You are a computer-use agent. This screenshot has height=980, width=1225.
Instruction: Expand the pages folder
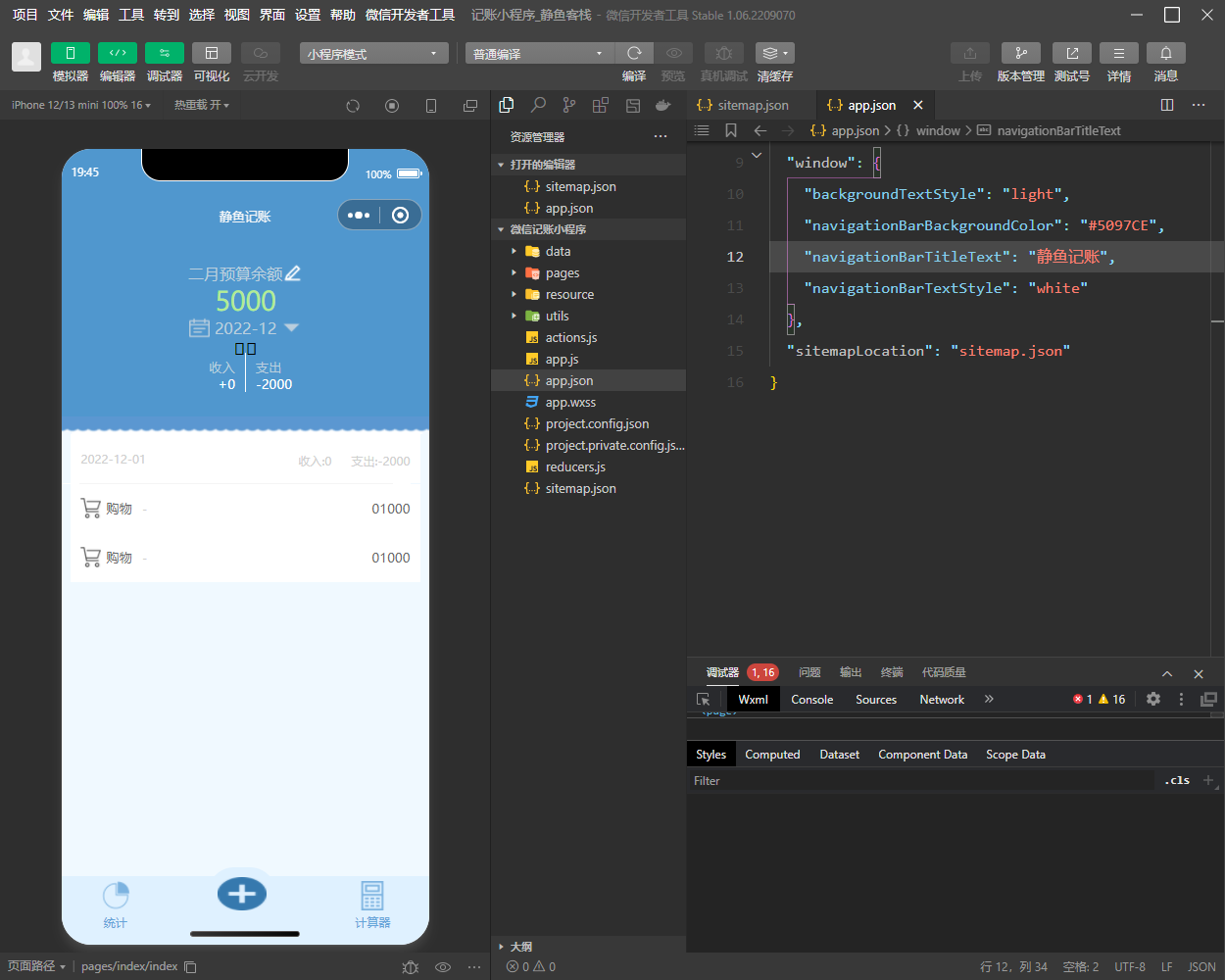click(562, 273)
